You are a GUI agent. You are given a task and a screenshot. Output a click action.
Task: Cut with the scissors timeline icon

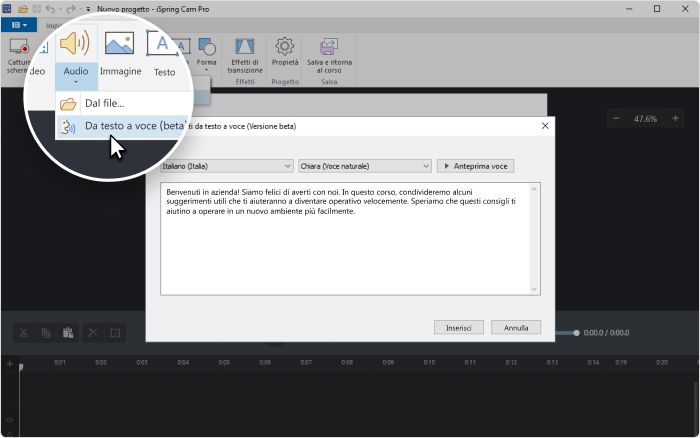point(24,333)
